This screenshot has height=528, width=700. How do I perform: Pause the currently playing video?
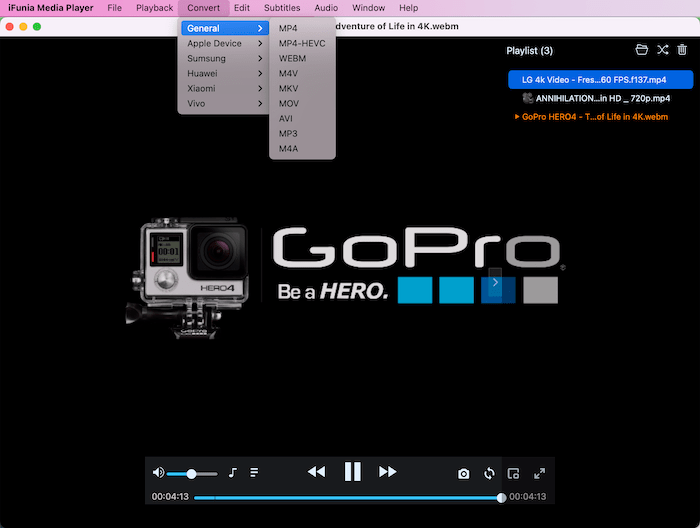(x=352, y=472)
